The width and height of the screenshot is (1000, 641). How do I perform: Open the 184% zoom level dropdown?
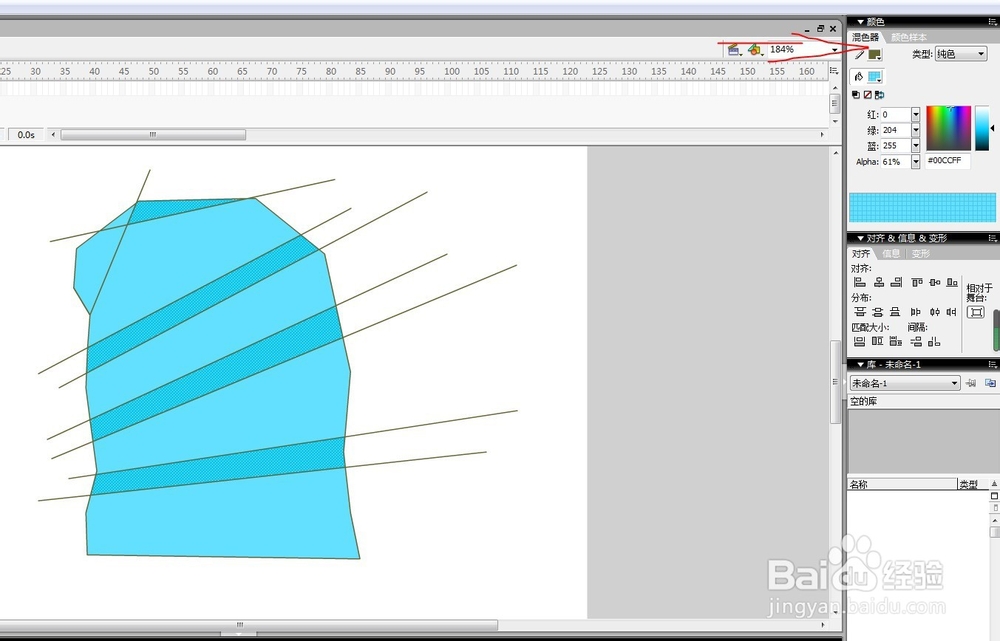[835, 50]
